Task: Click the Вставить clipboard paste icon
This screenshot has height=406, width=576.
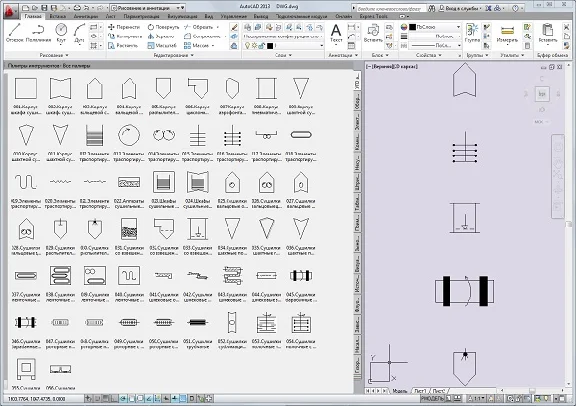Action: click(547, 34)
